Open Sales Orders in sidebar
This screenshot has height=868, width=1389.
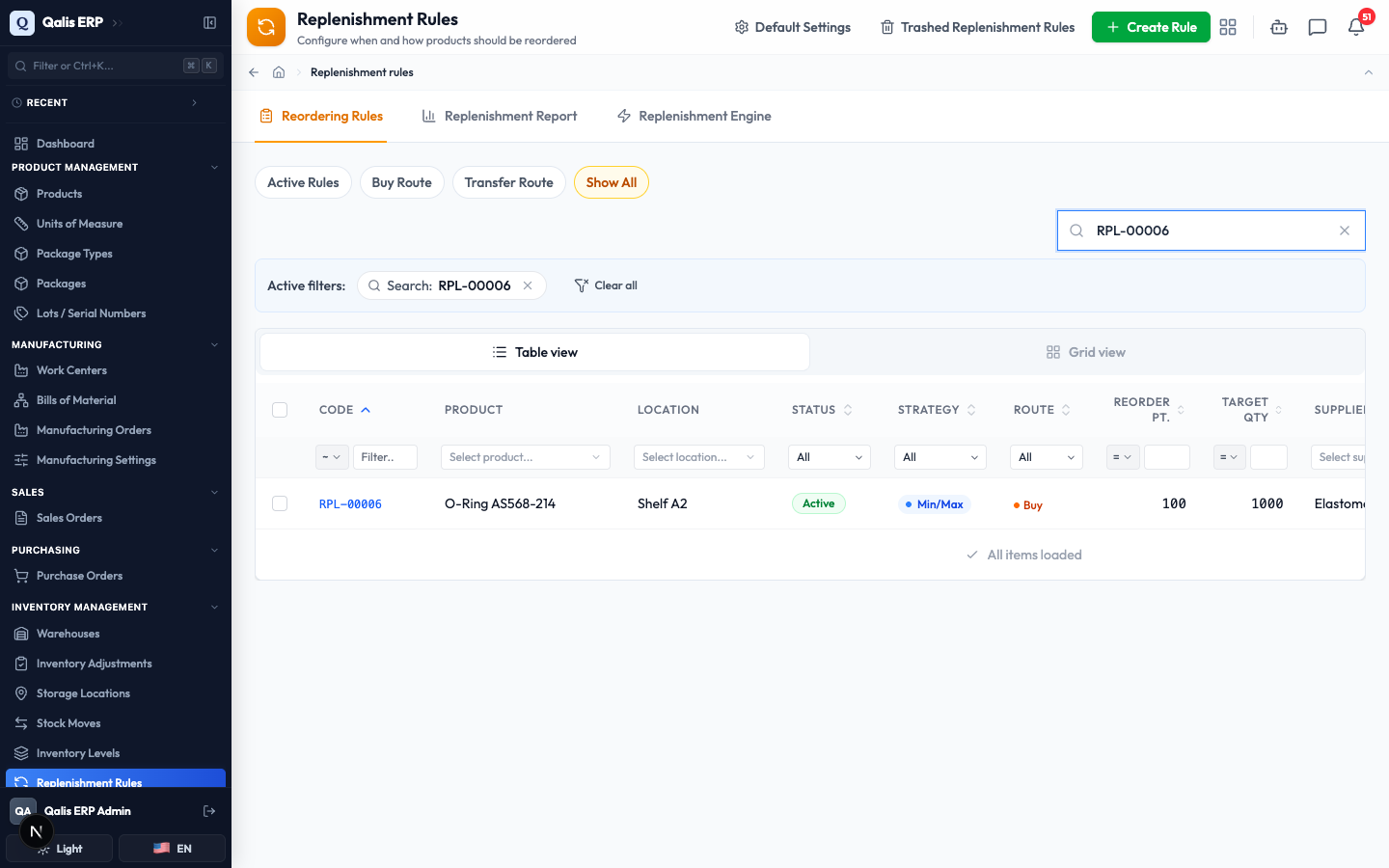116,518
